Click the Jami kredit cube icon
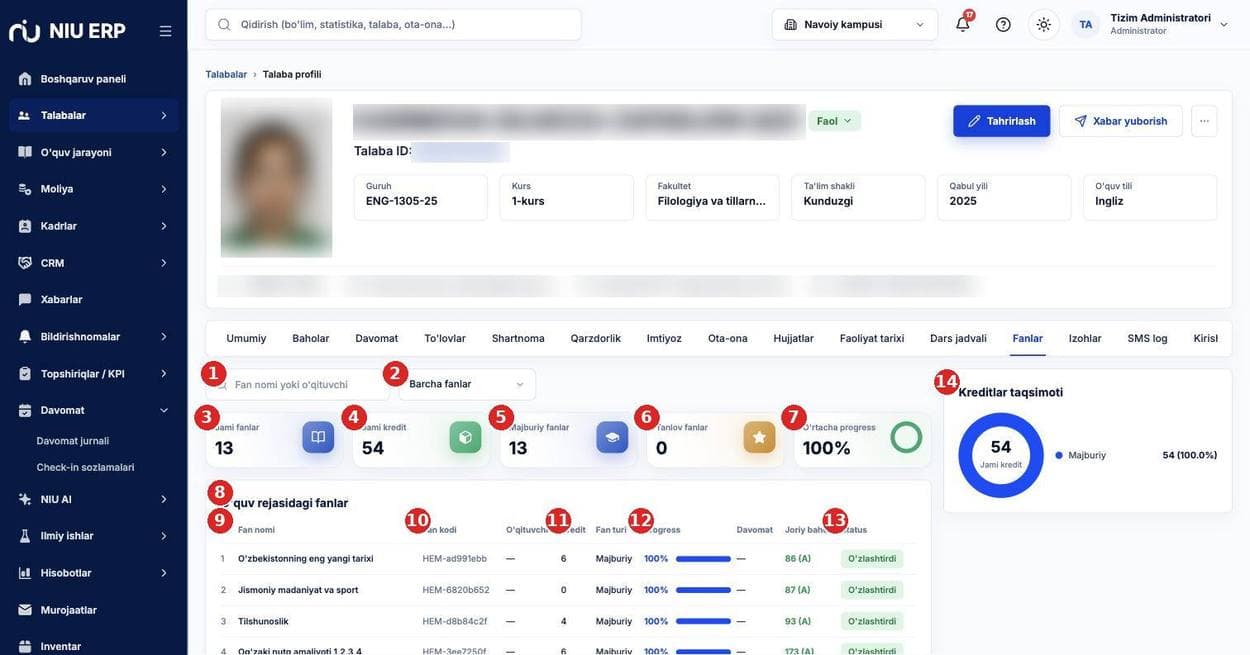 click(465, 437)
